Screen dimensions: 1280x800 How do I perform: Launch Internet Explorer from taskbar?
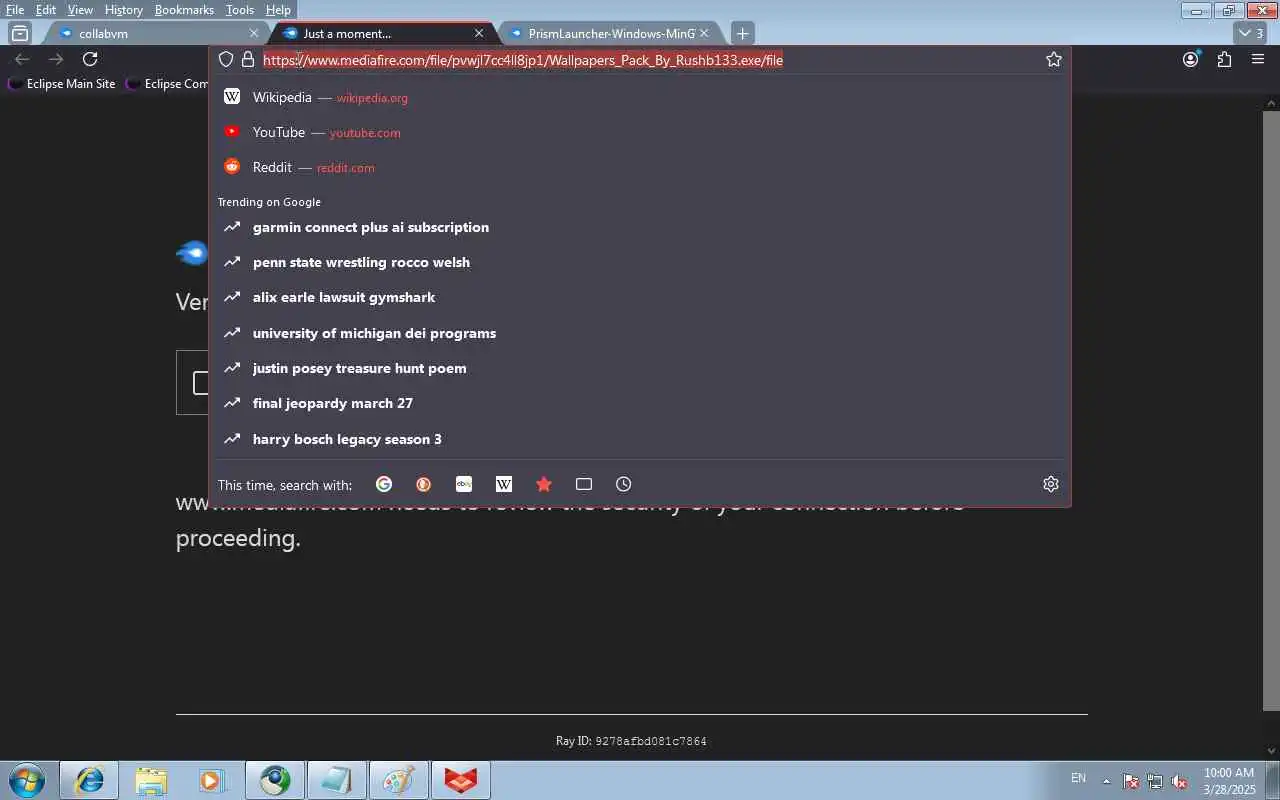pyautogui.click(x=89, y=780)
